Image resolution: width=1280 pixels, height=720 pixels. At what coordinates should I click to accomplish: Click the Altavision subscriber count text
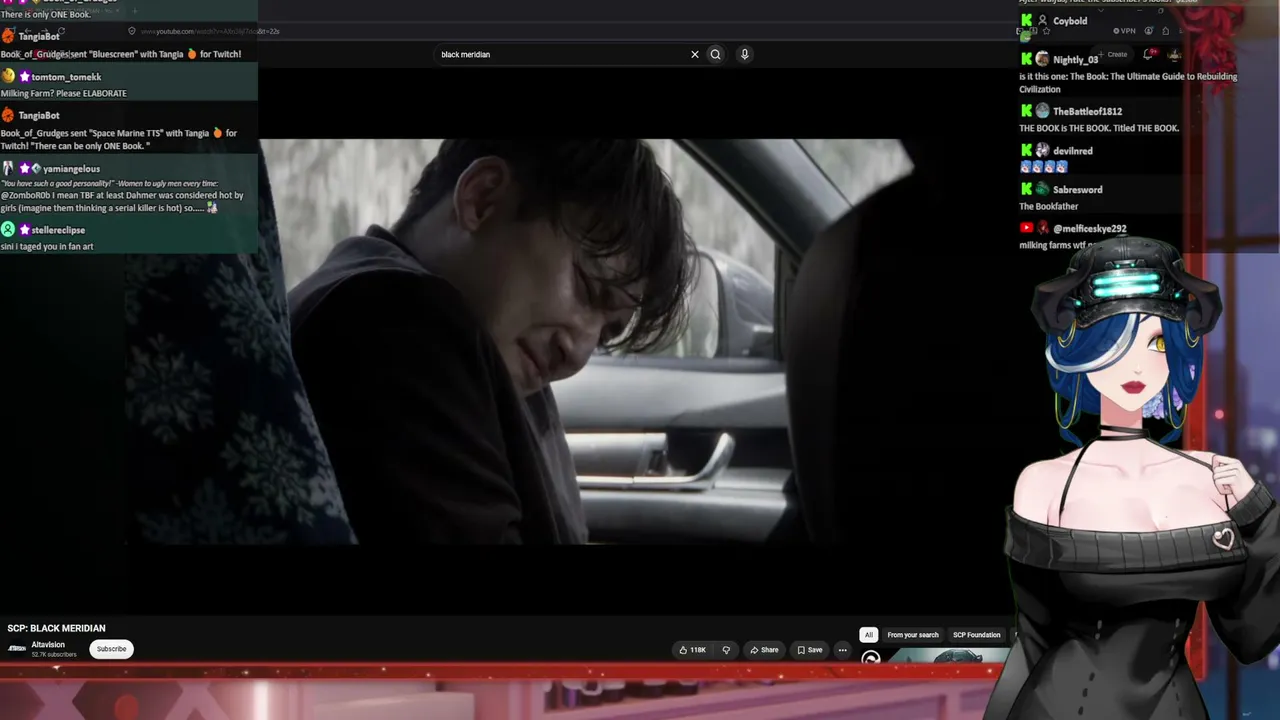click(54, 655)
